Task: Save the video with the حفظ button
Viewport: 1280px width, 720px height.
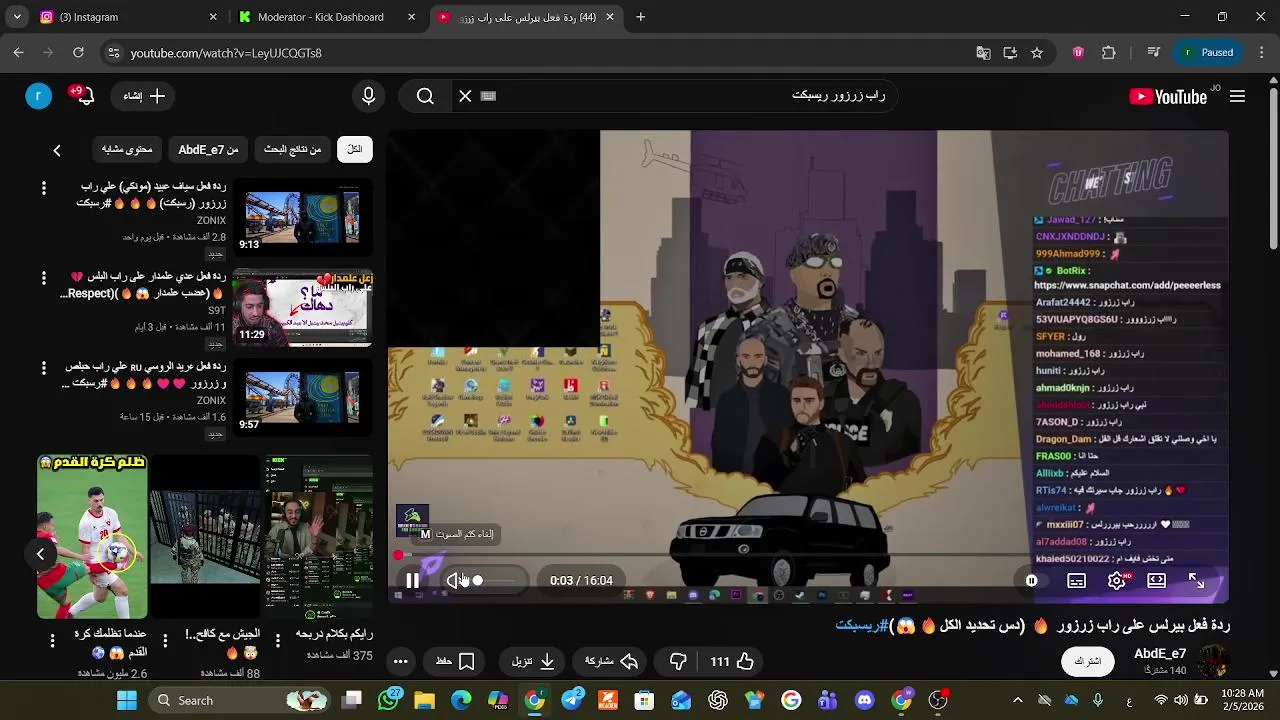Action: (x=455, y=661)
